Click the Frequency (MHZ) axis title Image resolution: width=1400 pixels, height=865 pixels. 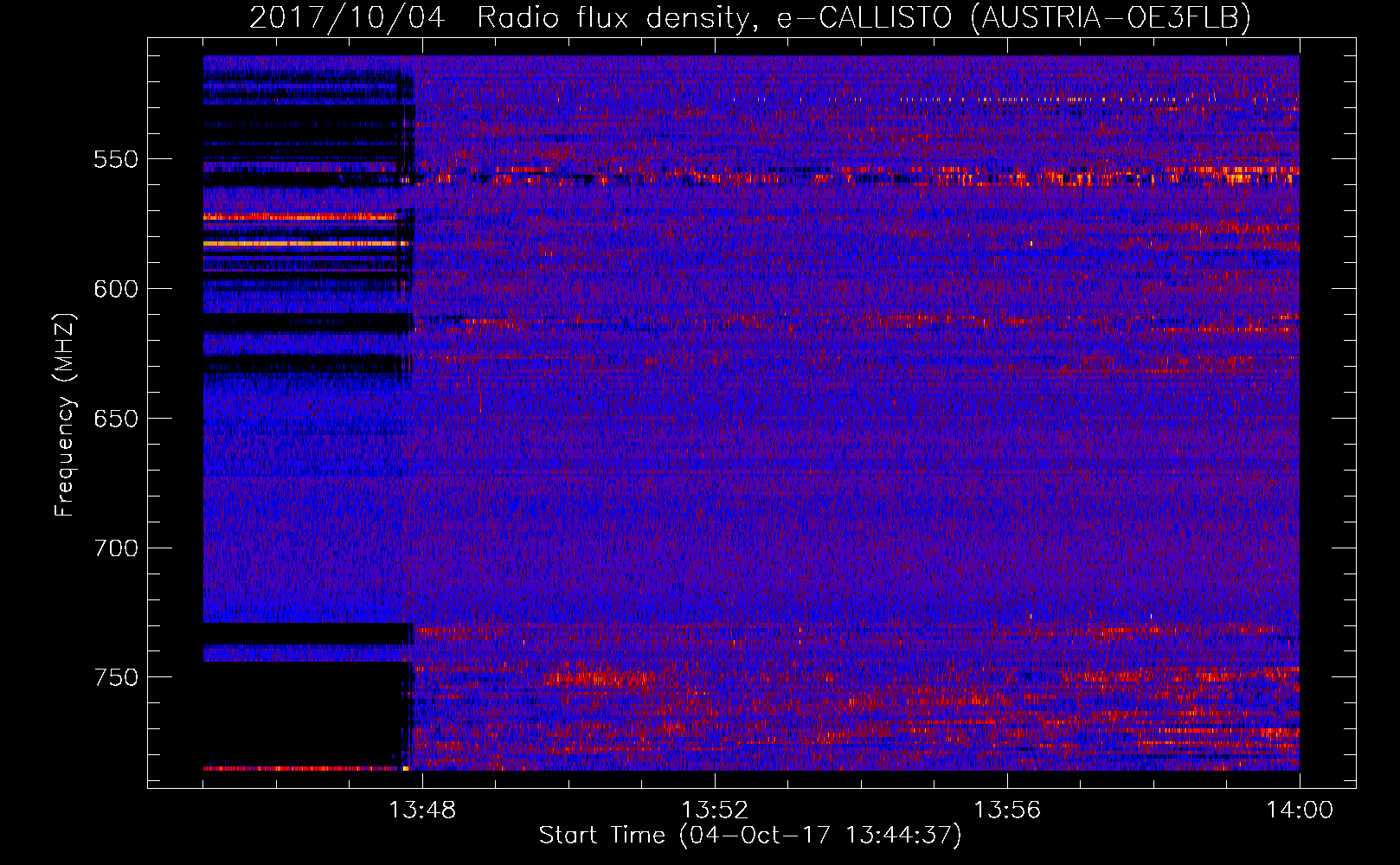click(x=65, y=415)
